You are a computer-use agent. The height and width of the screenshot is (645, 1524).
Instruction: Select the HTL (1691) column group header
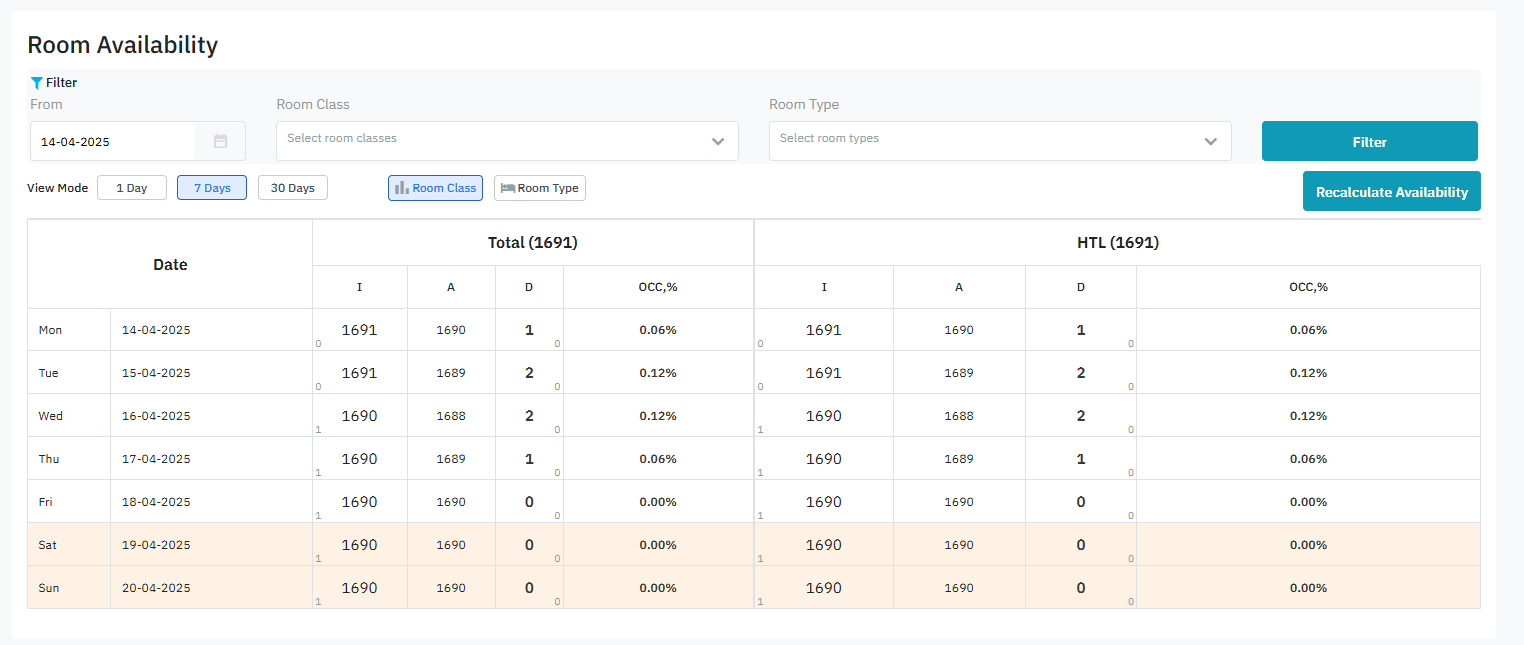click(x=1116, y=243)
